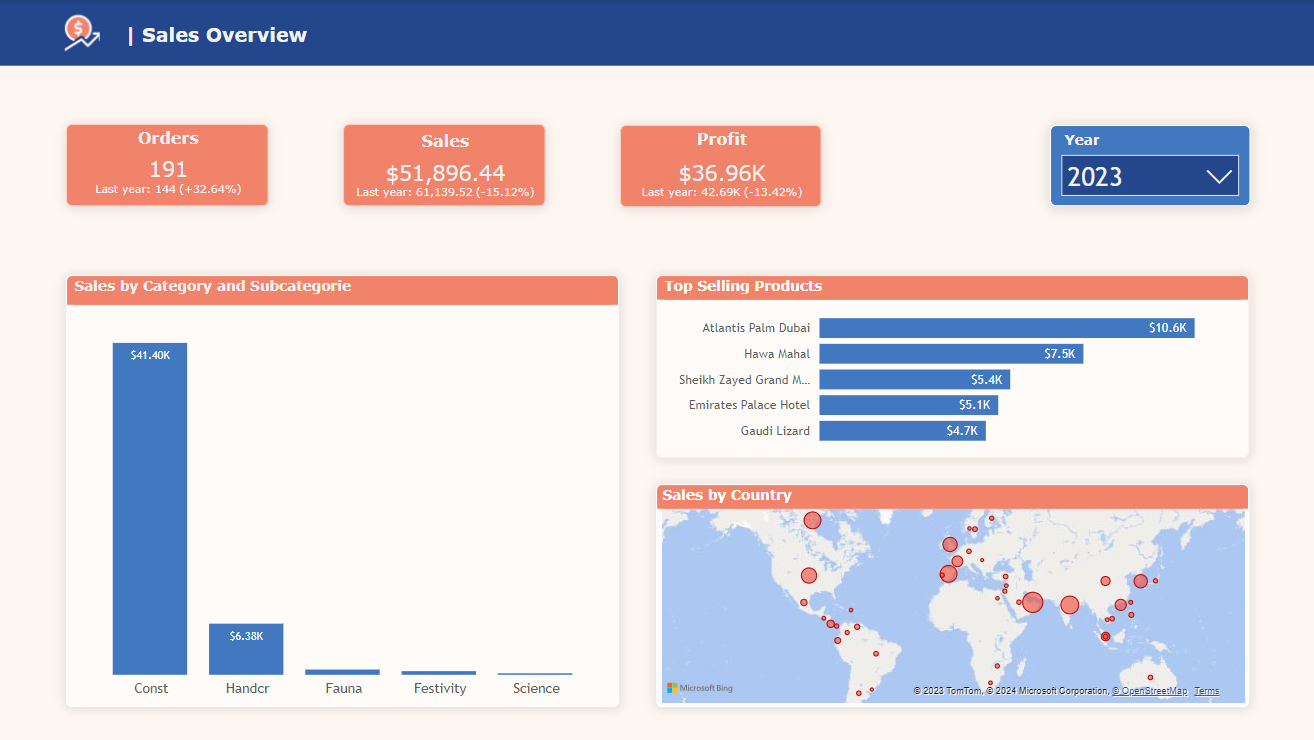Click the Microsoft Bing logo on map
Image resolution: width=1314 pixels, height=740 pixels.
coord(700,688)
